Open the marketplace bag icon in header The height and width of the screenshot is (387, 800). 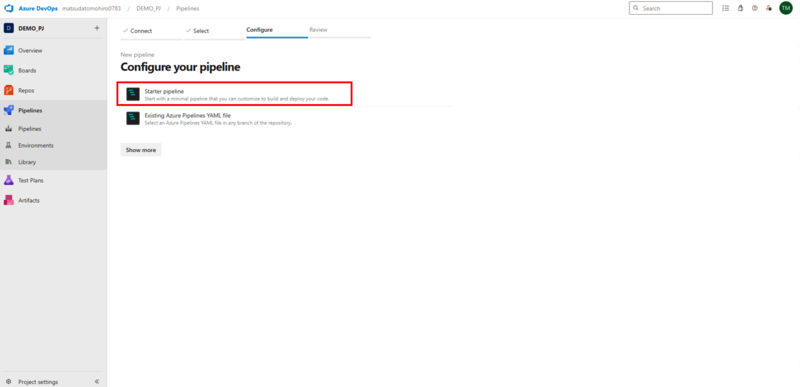(740, 8)
